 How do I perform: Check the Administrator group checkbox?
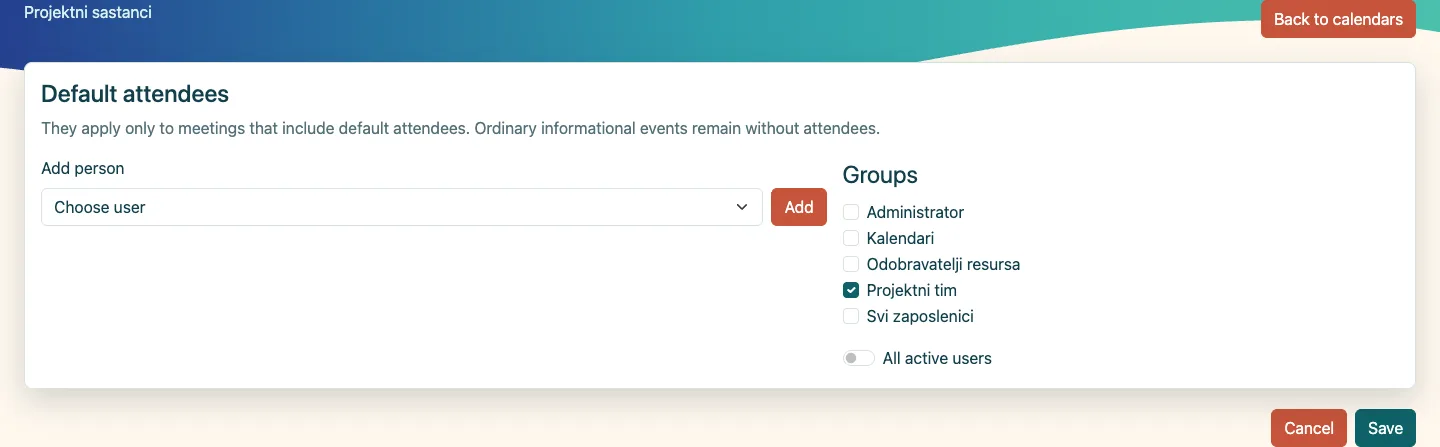851,212
